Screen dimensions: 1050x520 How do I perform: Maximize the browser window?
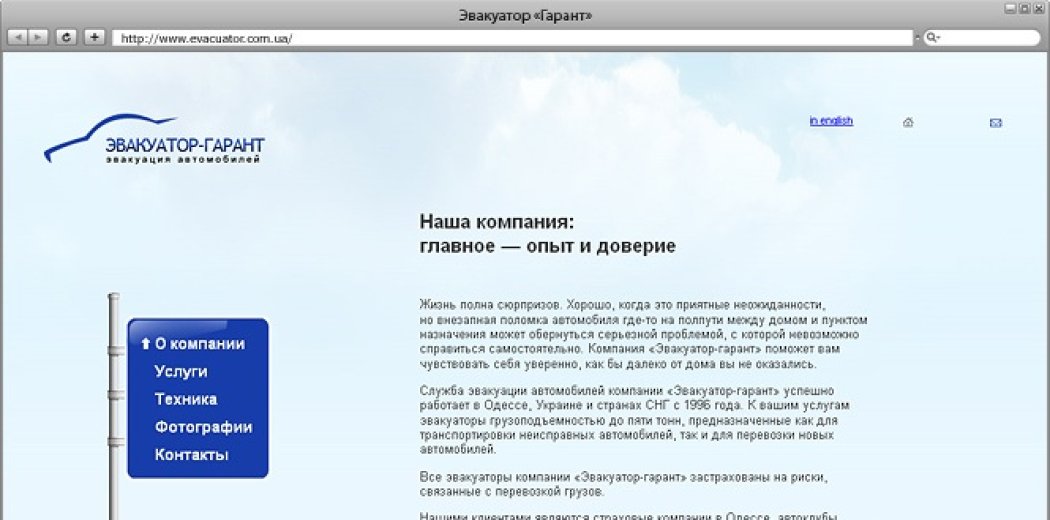[1024, 9]
